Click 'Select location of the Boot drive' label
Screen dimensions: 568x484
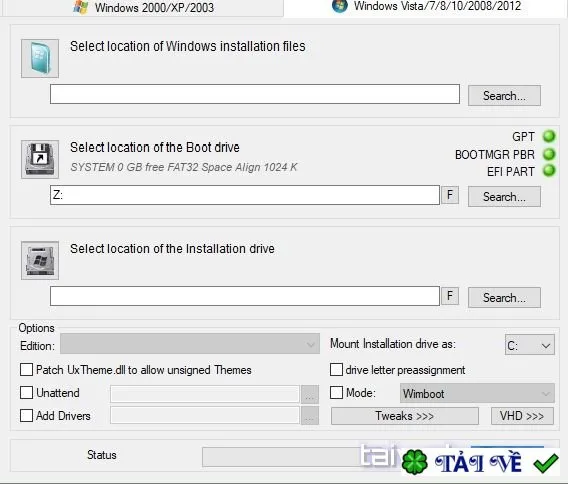pyautogui.click(x=155, y=147)
